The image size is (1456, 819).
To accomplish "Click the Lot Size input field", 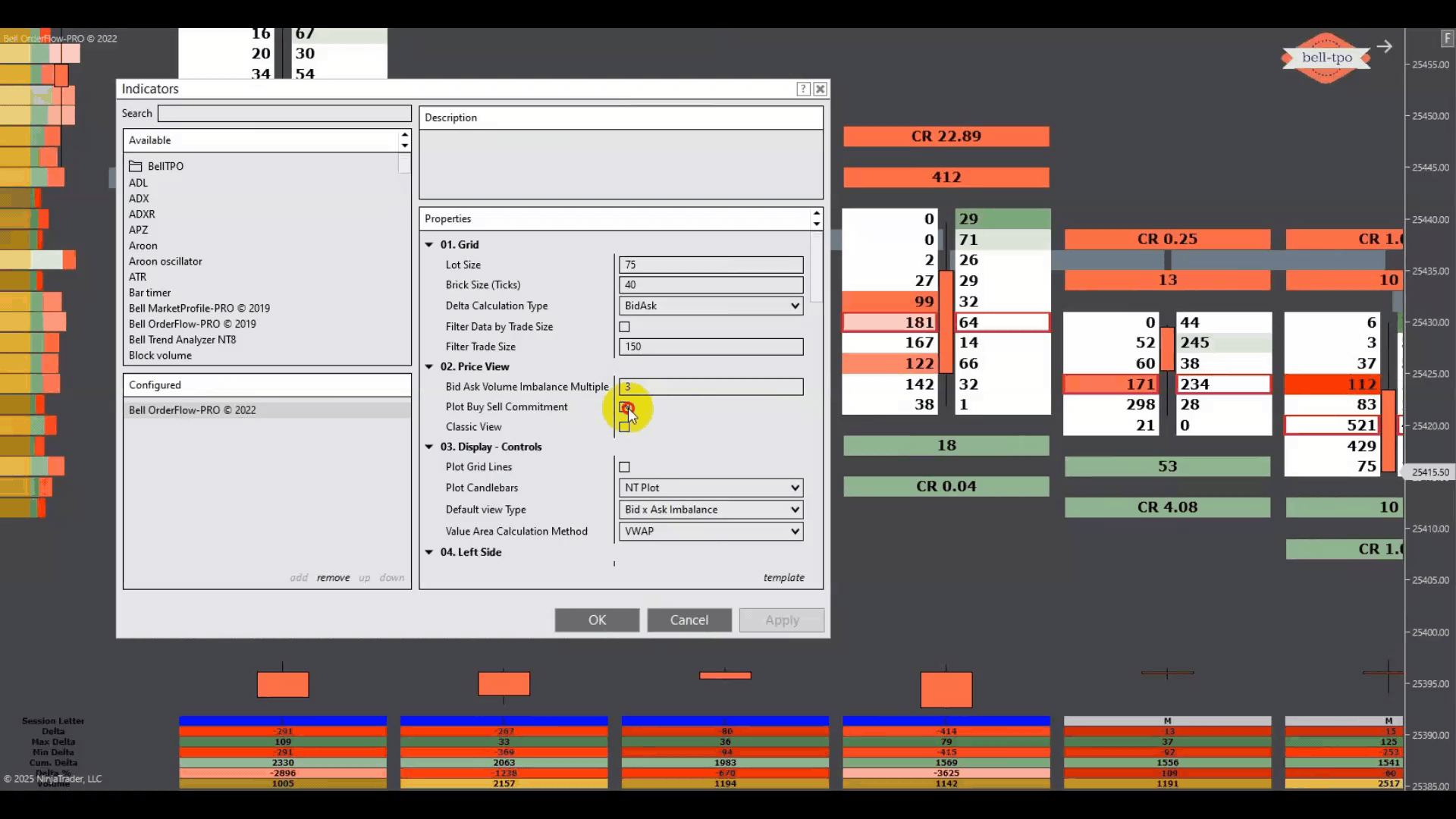I will 711,265.
